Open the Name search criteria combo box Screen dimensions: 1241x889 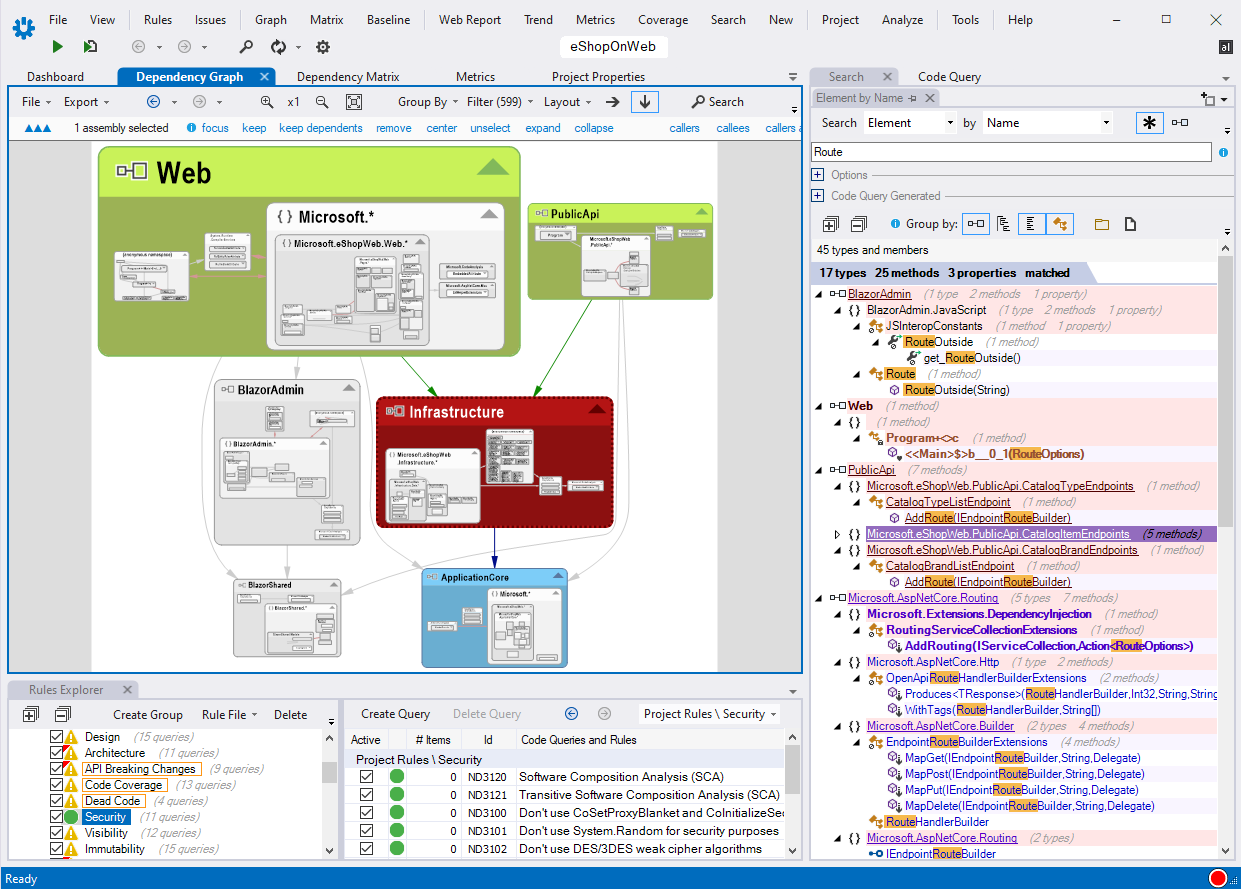1048,123
